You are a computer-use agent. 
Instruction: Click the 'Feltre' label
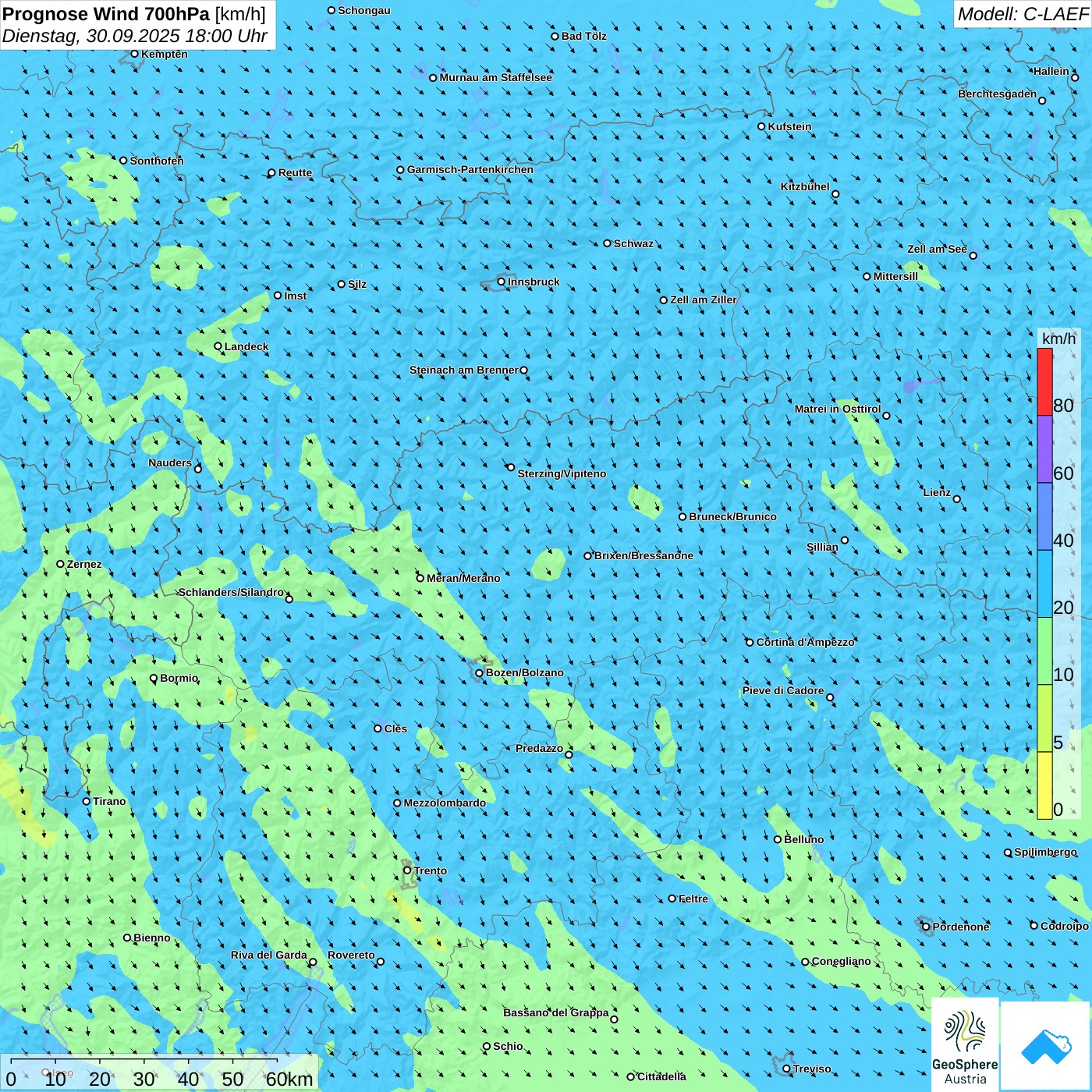click(693, 899)
